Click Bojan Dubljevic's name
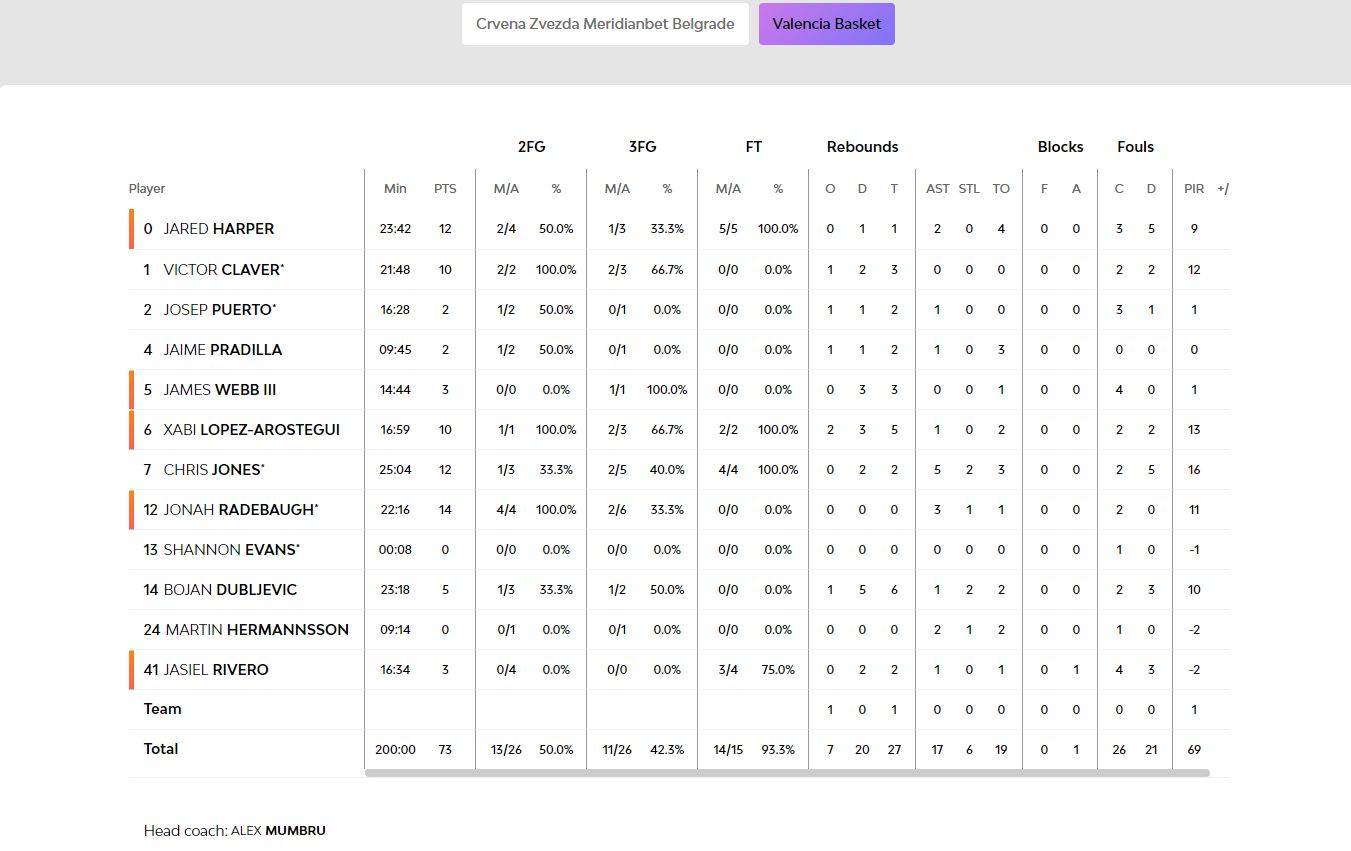 tap(230, 589)
